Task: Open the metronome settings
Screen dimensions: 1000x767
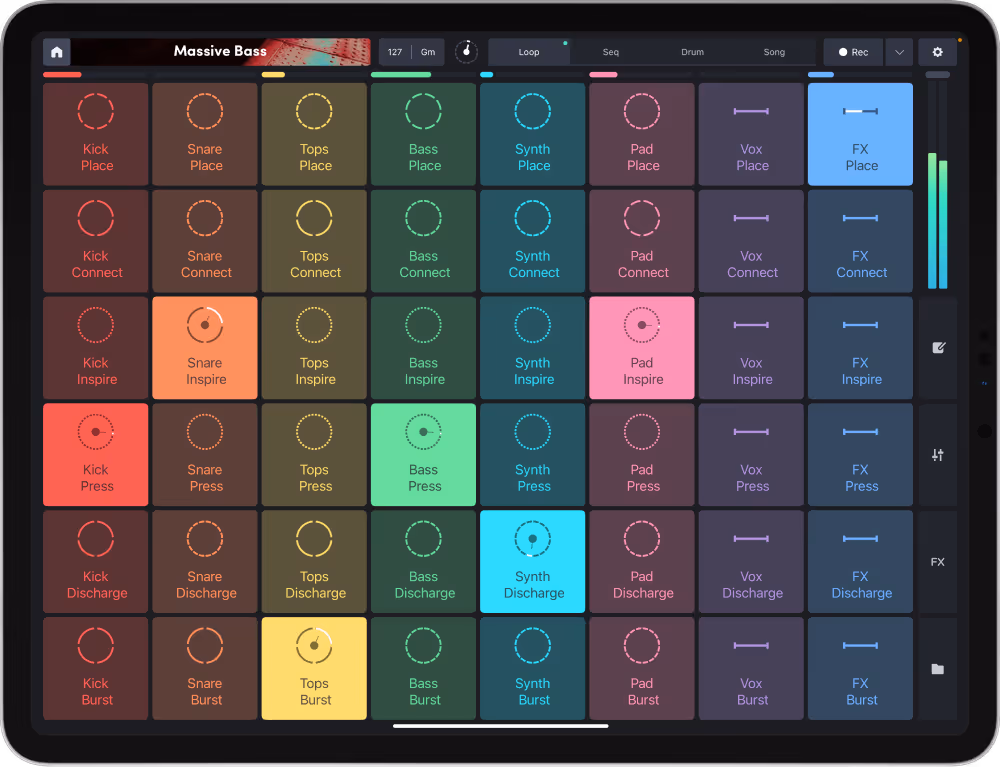Action: (466, 51)
